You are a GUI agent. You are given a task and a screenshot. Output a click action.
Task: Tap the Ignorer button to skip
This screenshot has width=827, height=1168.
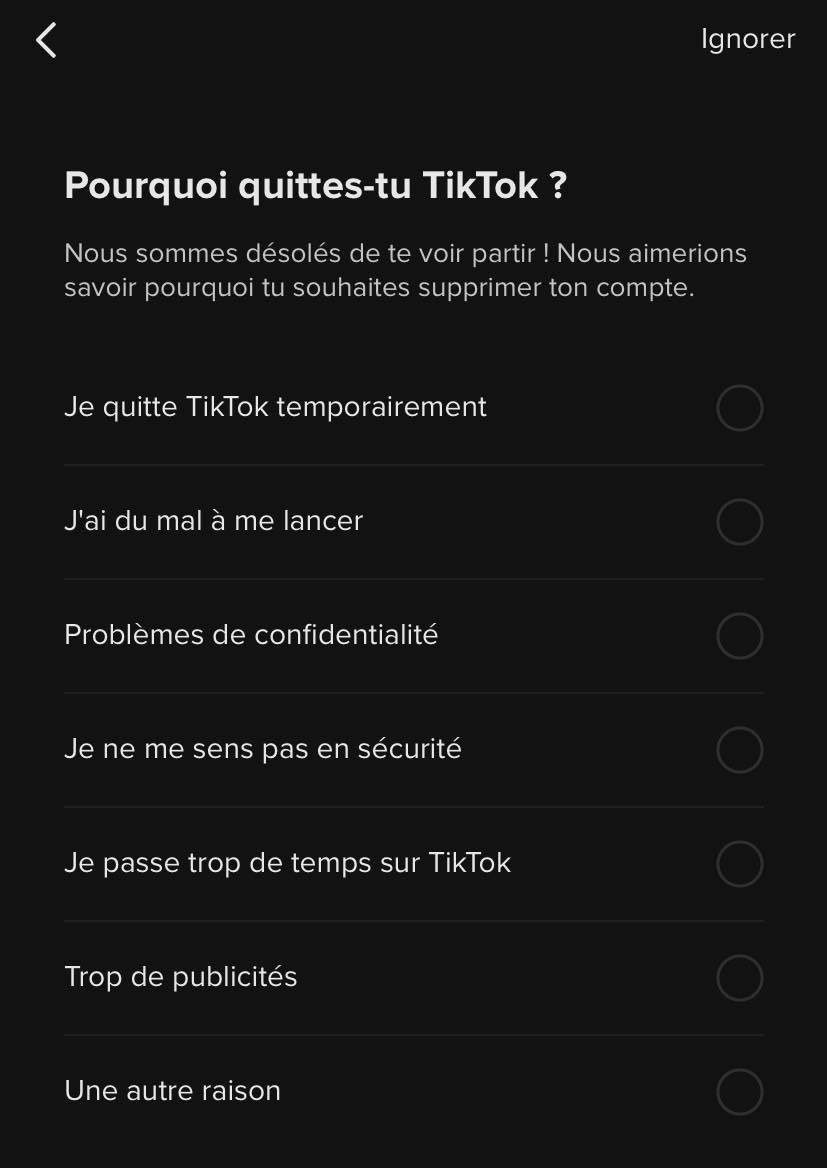point(747,39)
